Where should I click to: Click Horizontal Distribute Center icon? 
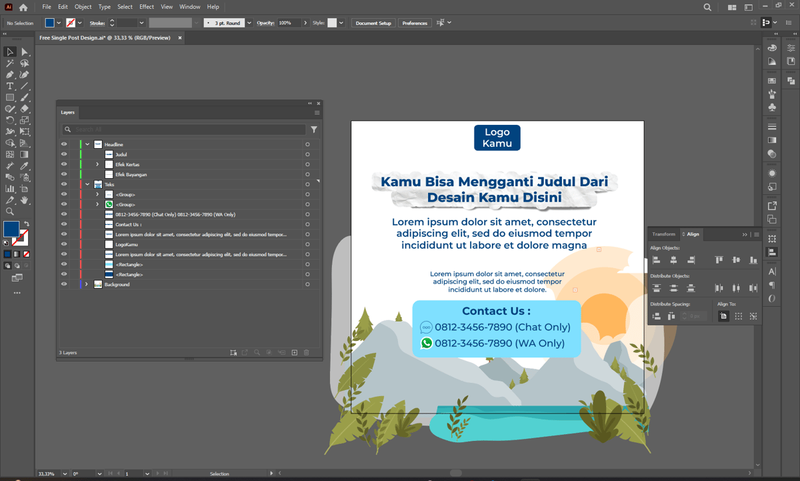pos(737,288)
